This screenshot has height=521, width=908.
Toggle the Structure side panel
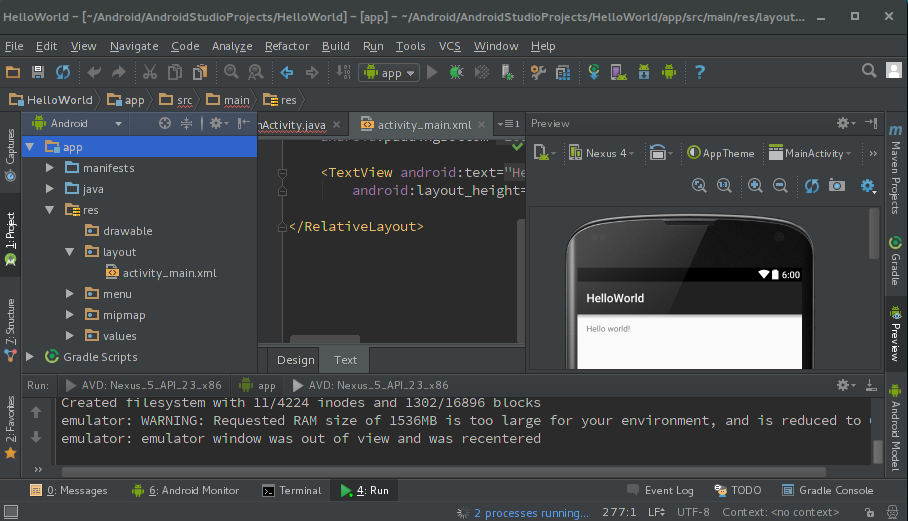point(10,331)
